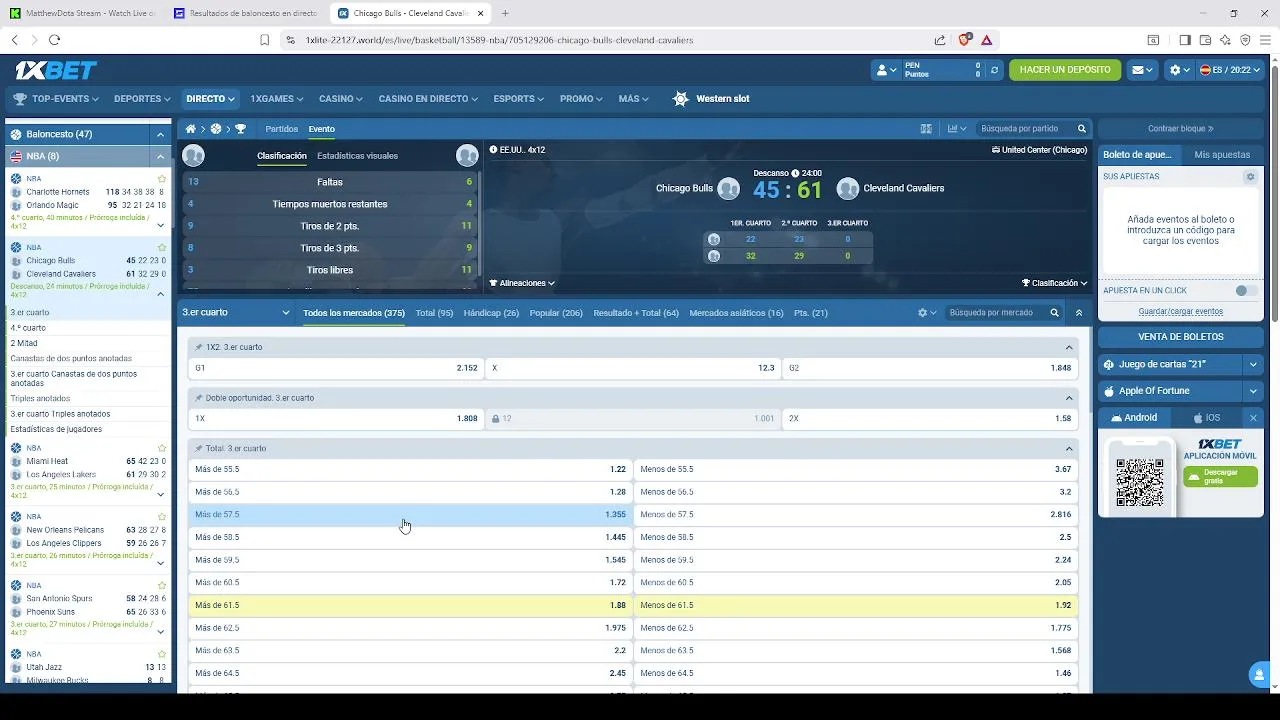Click the browser address bar URL
The width and height of the screenshot is (1280, 720).
(499, 40)
